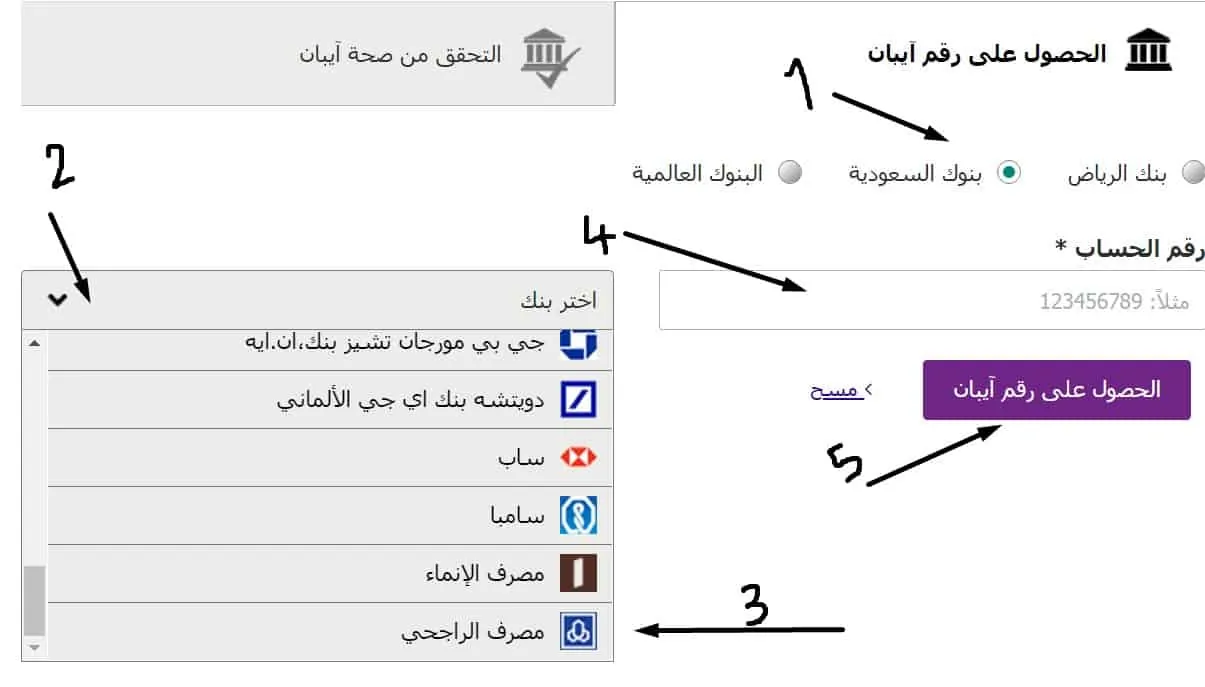
Task: Open the اختر بنك dropdown
Action: click(x=318, y=300)
